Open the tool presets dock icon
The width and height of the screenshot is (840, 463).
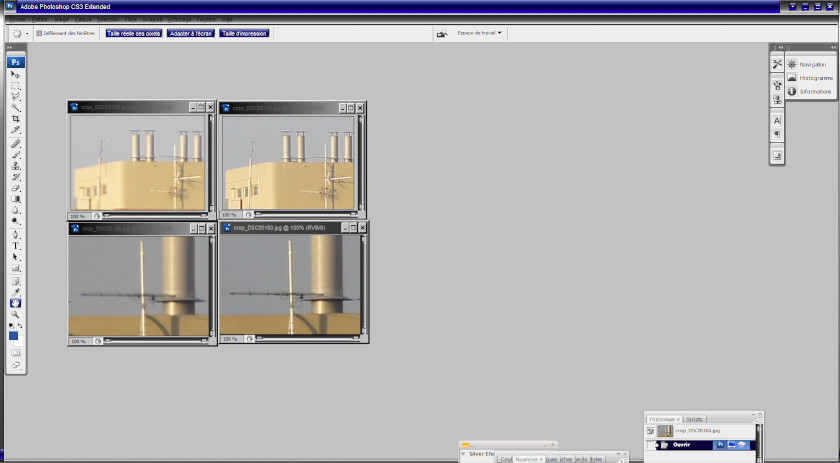777,64
